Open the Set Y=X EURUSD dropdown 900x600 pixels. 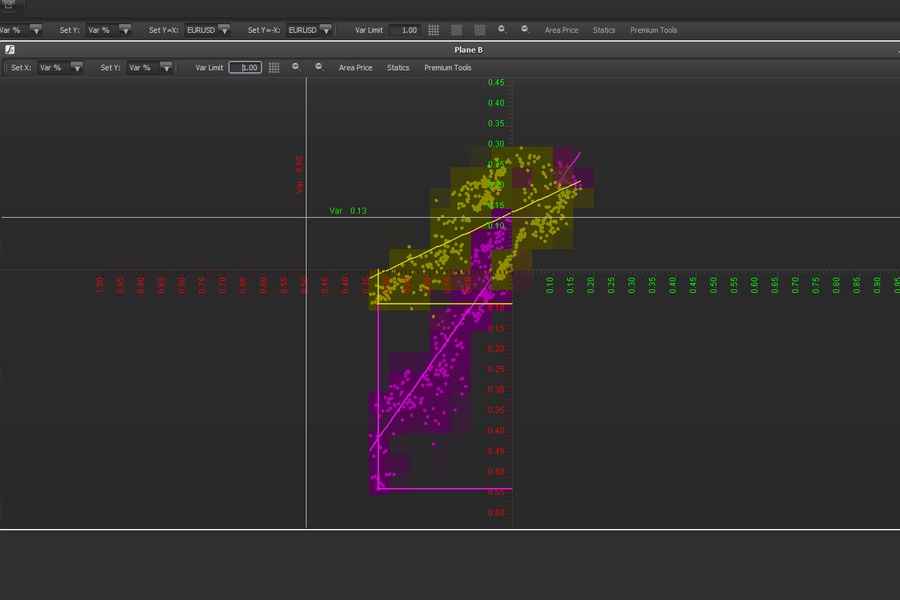(207, 30)
